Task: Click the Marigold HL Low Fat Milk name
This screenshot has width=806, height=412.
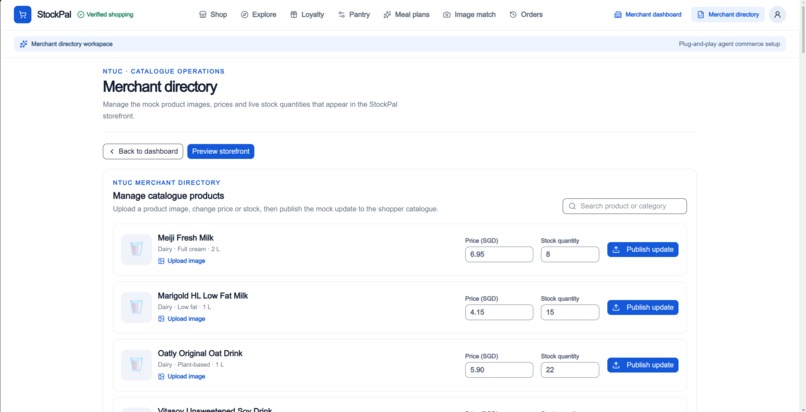Action: pos(203,296)
